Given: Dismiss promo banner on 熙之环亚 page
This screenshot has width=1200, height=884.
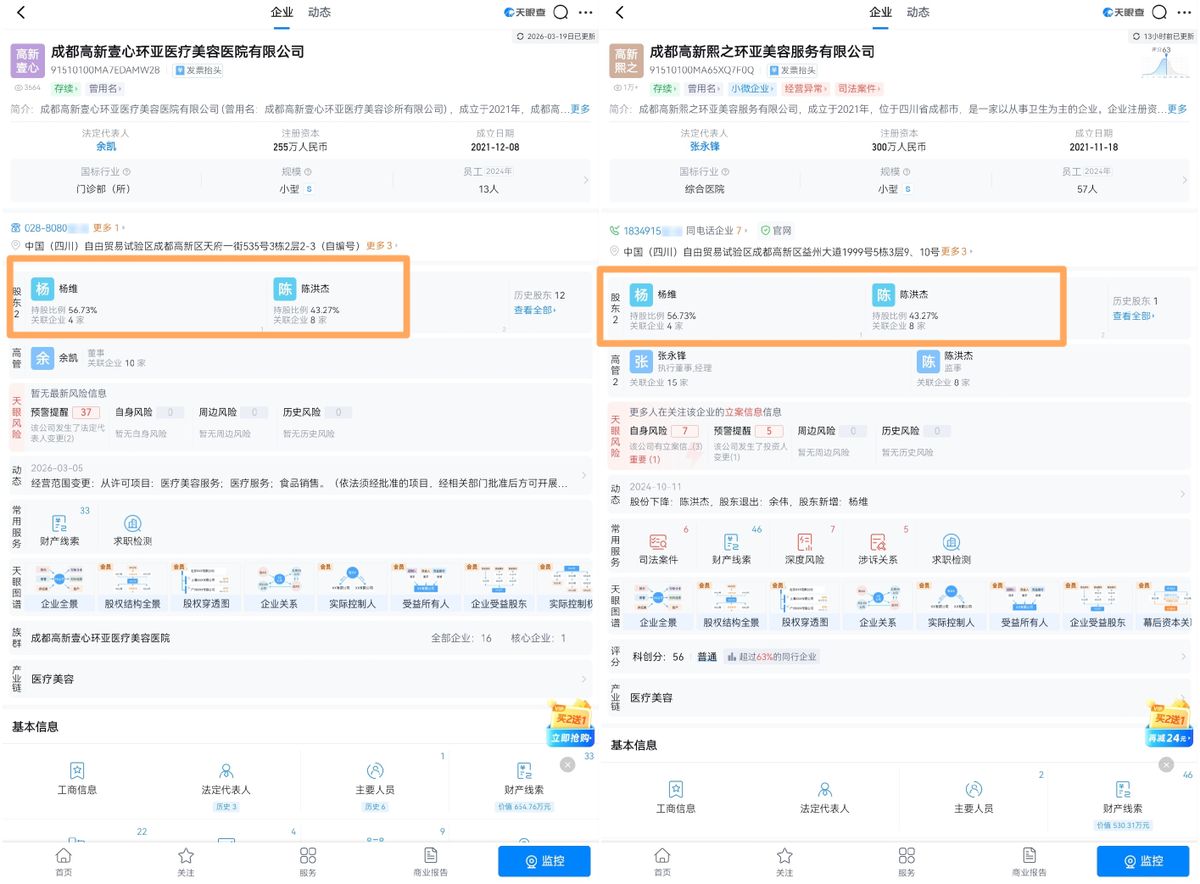Looking at the screenshot, I should click(1166, 765).
